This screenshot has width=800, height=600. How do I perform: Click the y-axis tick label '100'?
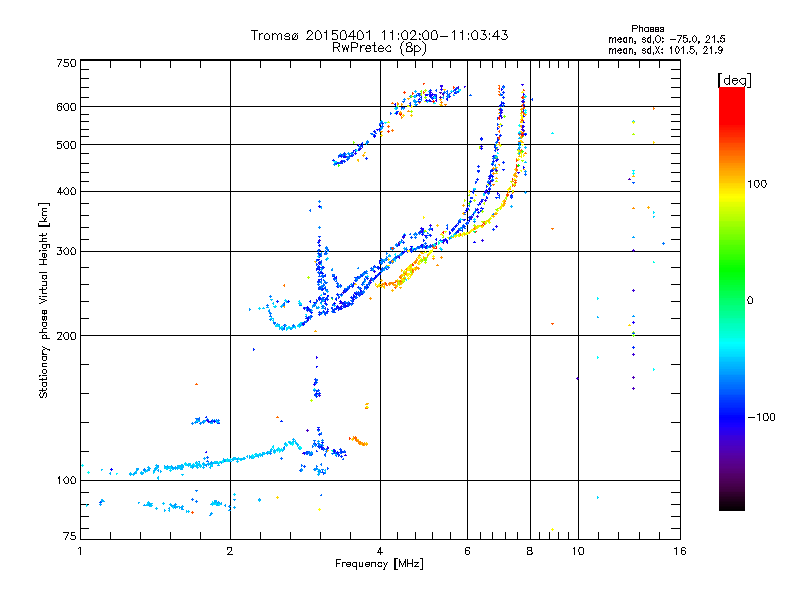coord(66,481)
